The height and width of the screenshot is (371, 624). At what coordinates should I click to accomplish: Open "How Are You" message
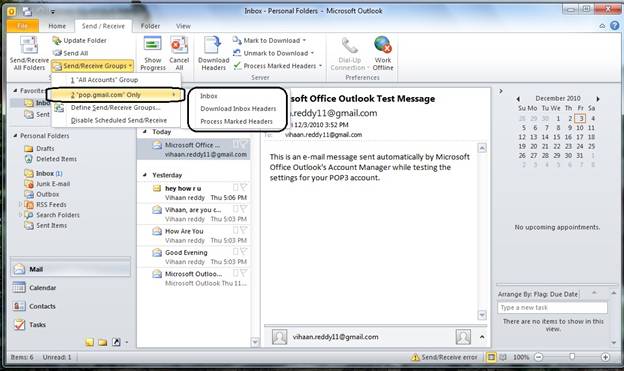193,236
